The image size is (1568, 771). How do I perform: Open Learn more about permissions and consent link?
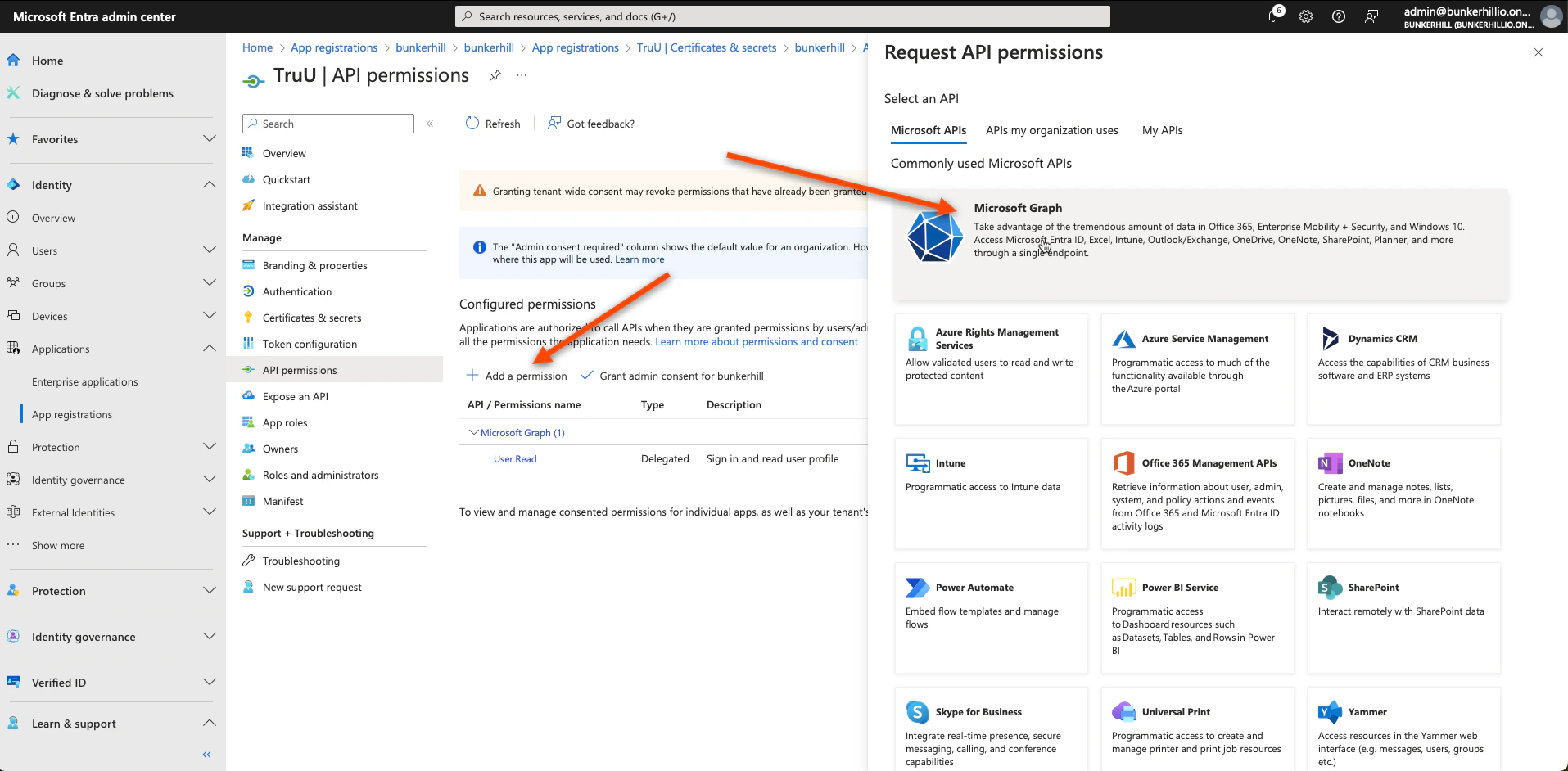pos(757,342)
